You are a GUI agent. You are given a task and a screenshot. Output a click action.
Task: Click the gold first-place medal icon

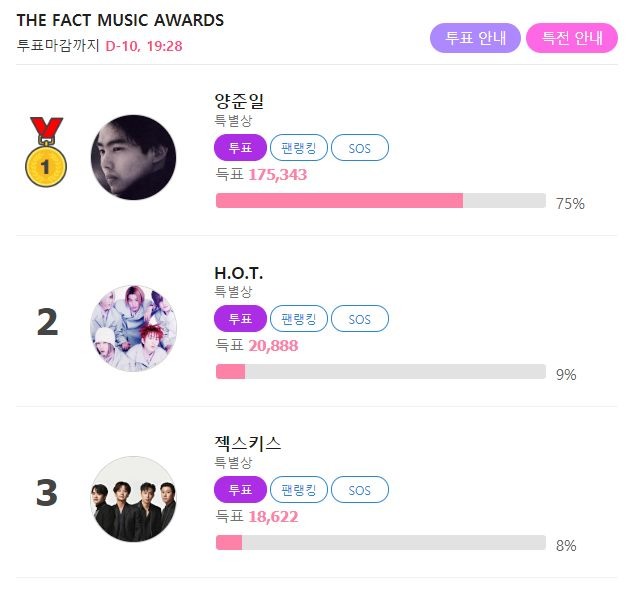(46, 152)
